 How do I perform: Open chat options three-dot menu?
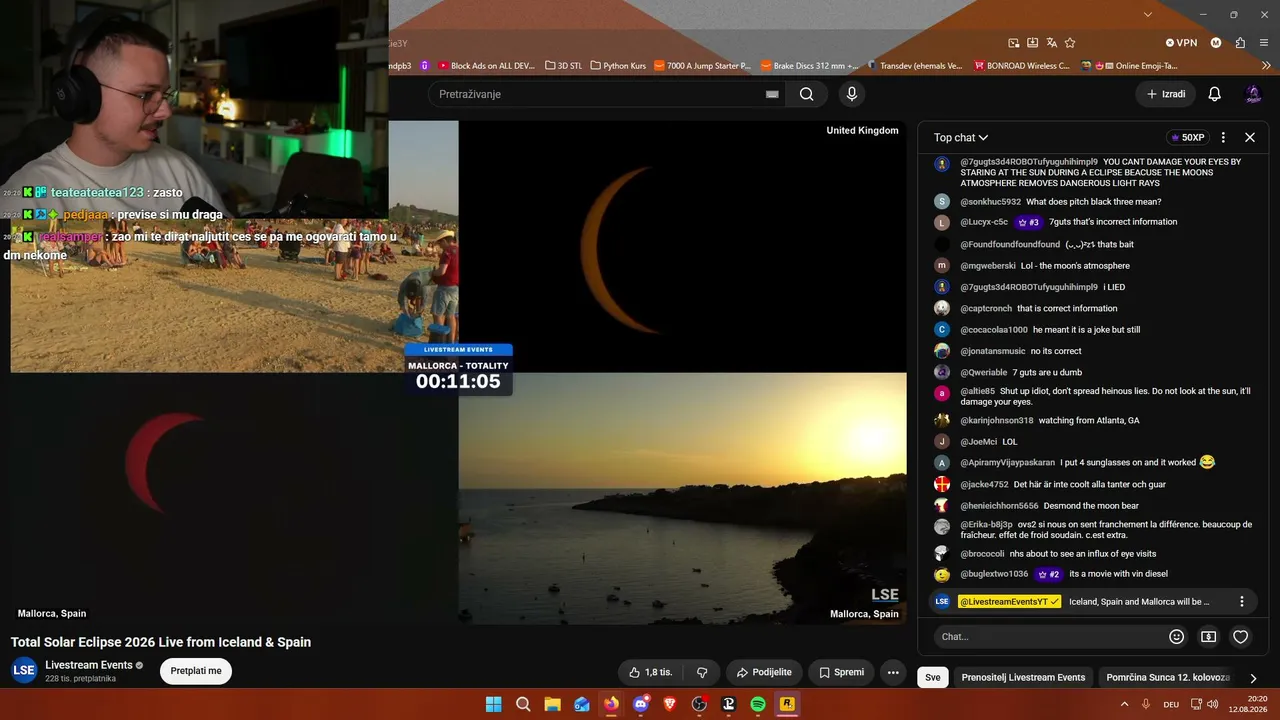1223,138
